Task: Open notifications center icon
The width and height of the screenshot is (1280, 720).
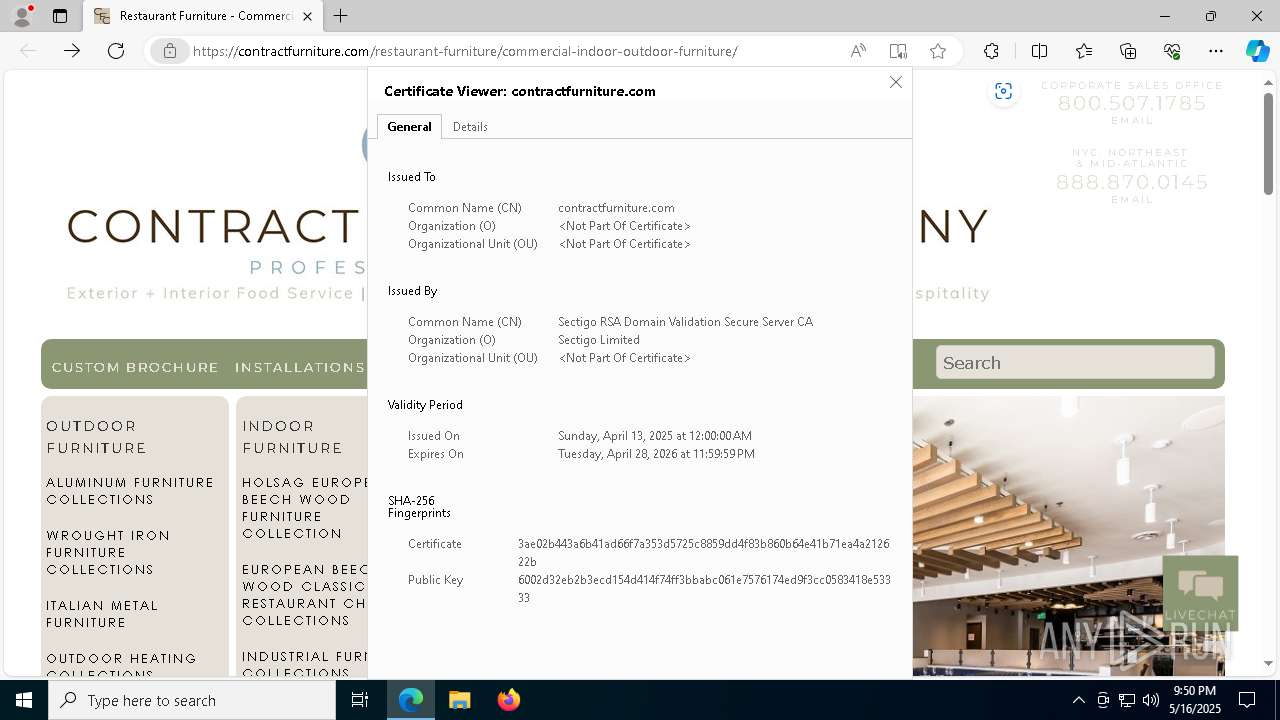Action: coord(1247,700)
